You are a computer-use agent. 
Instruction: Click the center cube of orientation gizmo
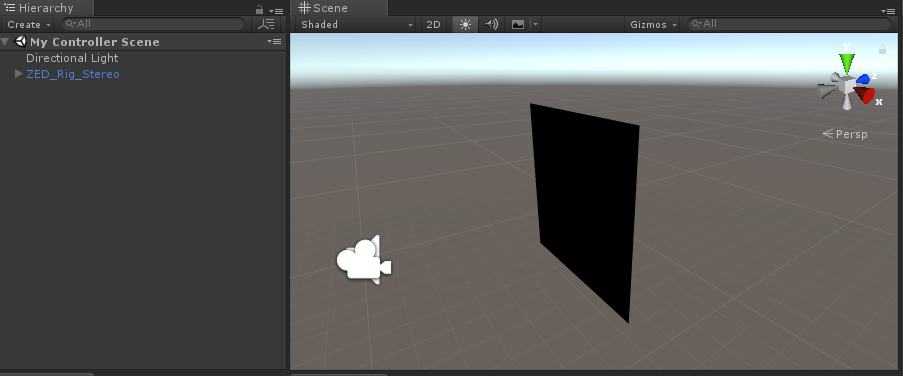(847, 85)
